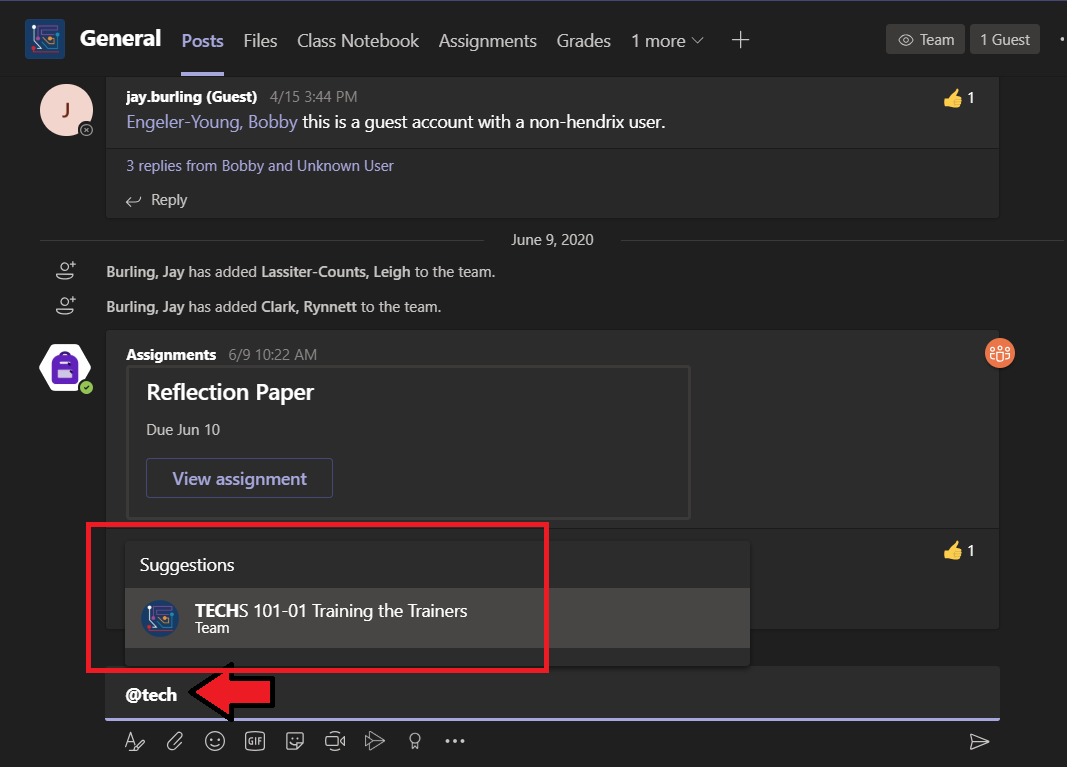Image resolution: width=1067 pixels, height=767 pixels.
Task: Click the Assignments app backpack avatar
Action: tap(65, 368)
